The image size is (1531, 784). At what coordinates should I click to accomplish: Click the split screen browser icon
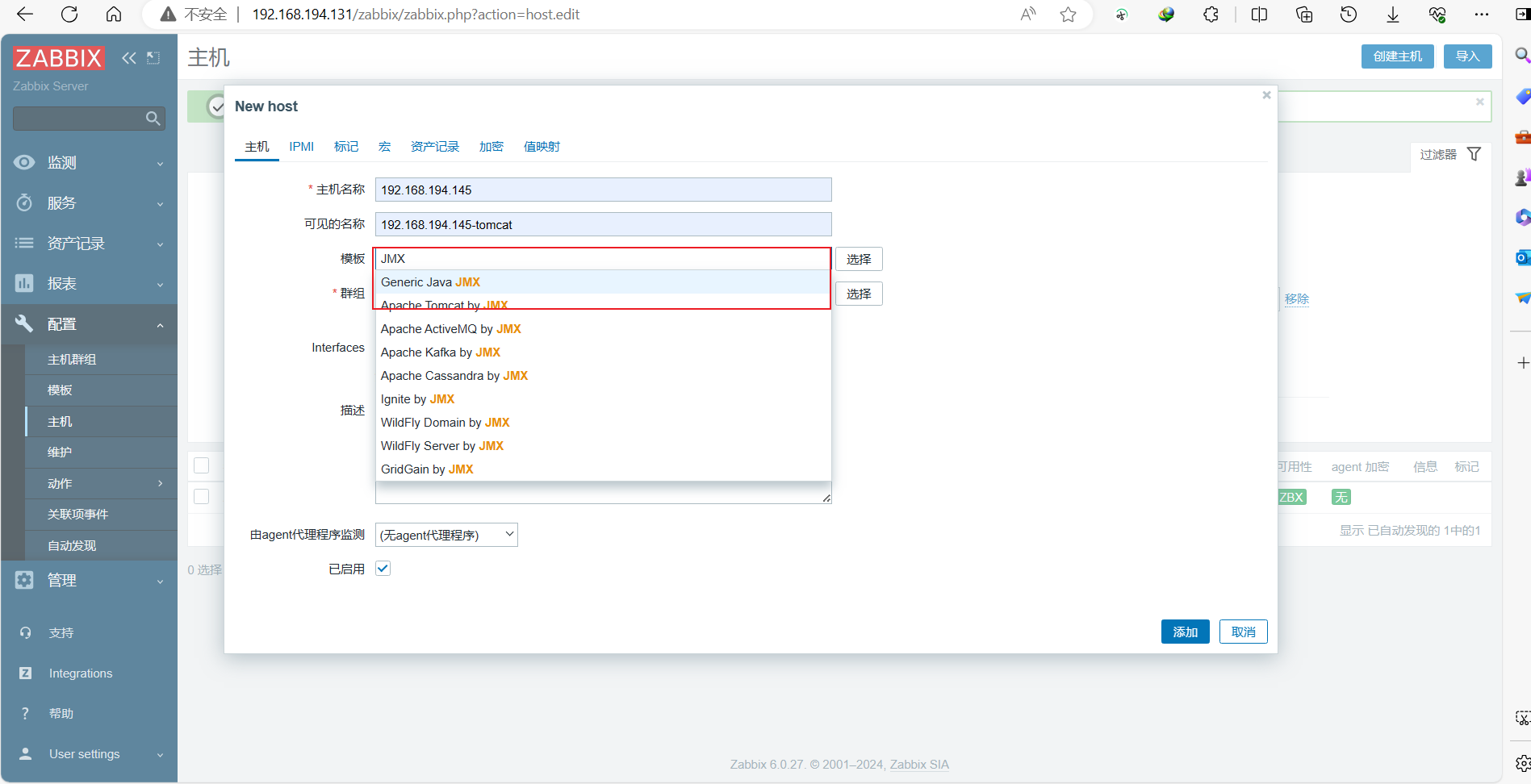[x=1259, y=15]
